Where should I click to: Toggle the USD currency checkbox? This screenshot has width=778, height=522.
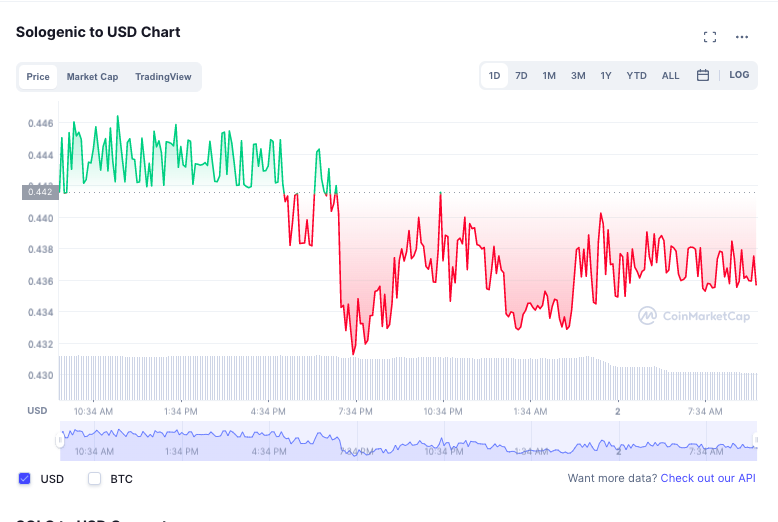click(24, 478)
